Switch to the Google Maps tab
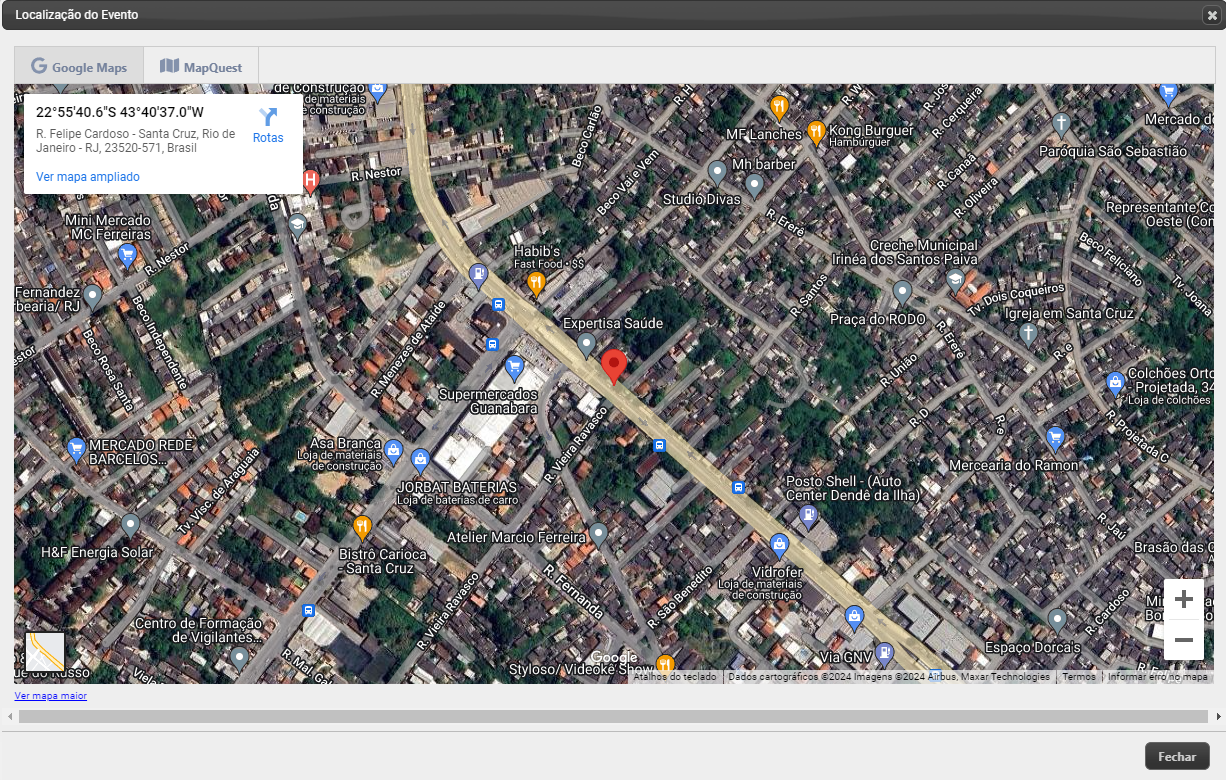 [x=79, y=66]
